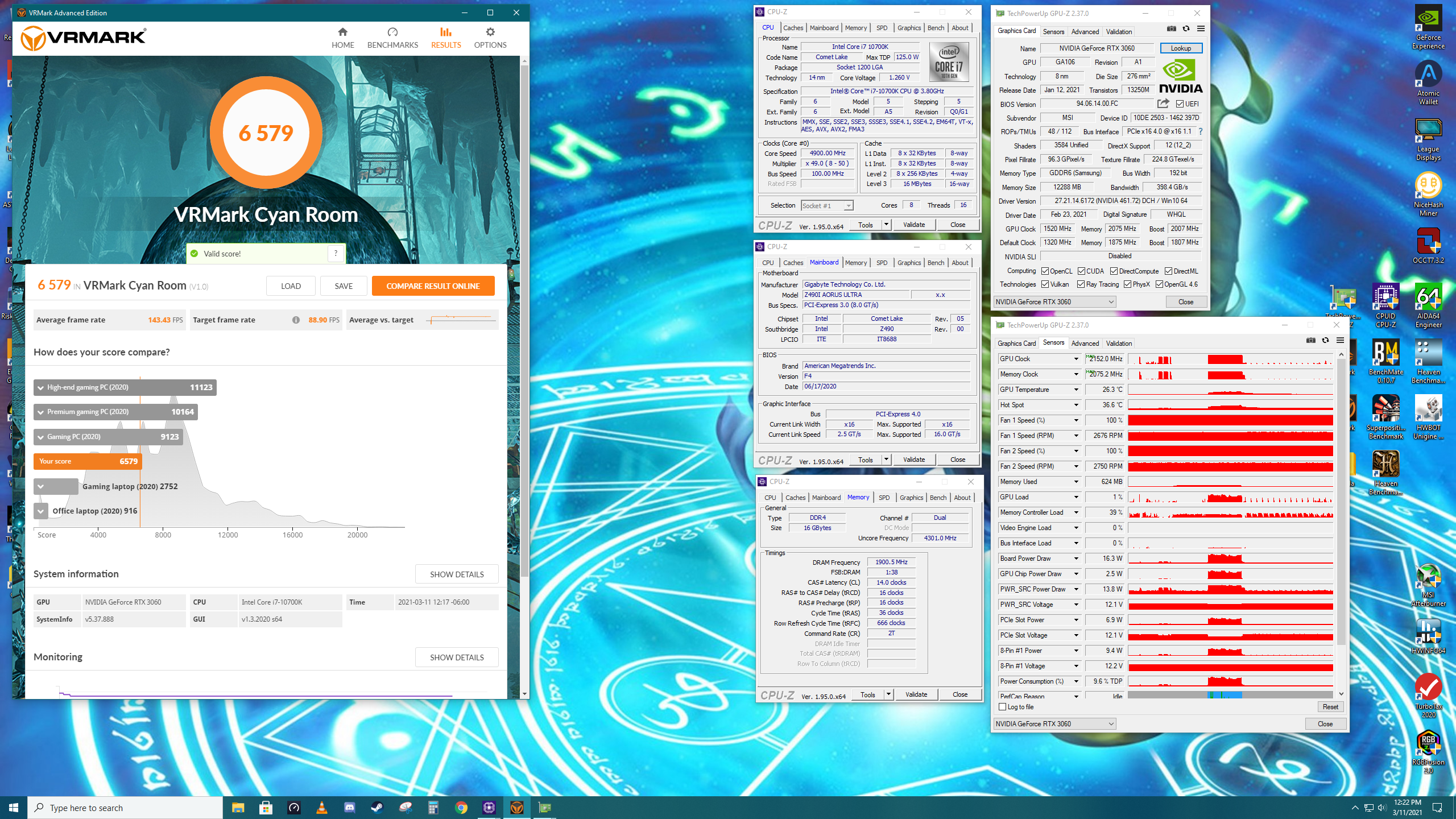Viewport: 1456px width, 819px height.
Task: Open the GPU-Z hamburger menu in Graphics Card window
Action: click(1201, 28)
